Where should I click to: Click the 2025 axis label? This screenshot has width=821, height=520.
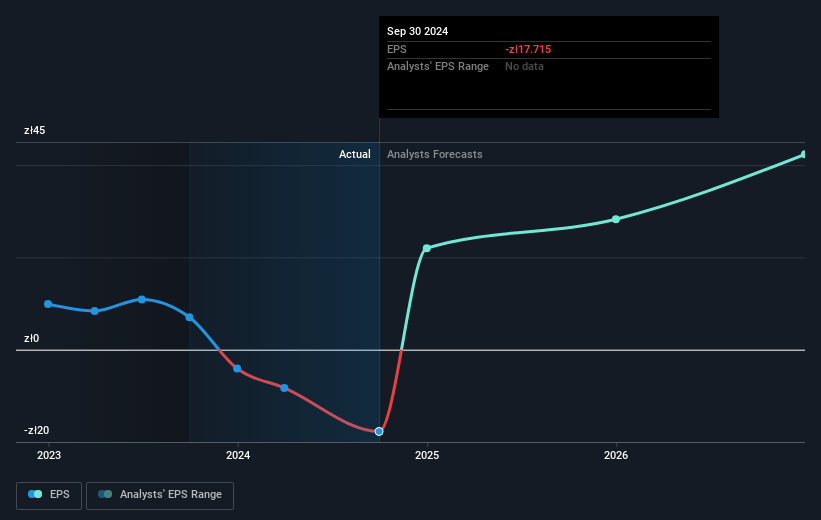point(427,455)
